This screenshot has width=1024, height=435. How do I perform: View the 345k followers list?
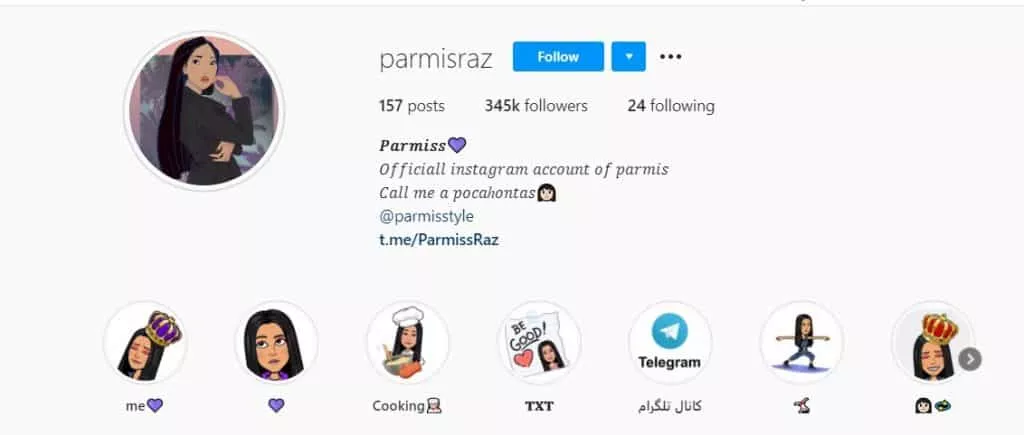pos(536,106)
